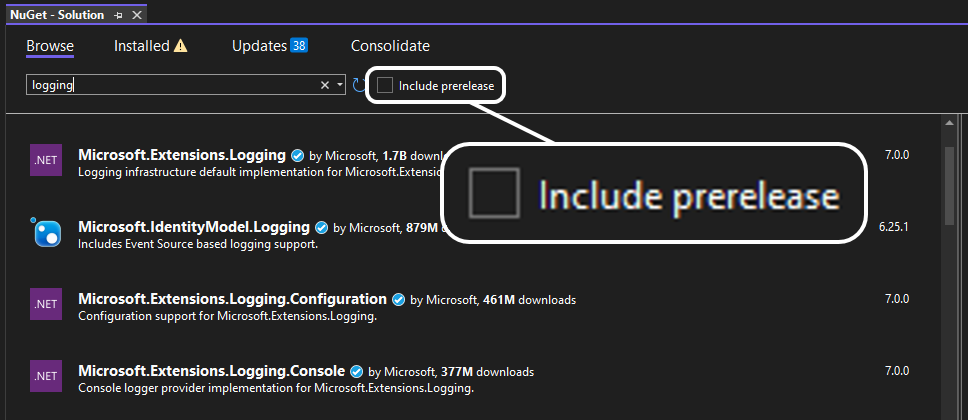The image size is (968, 420).
Task: Close the NuGet - Solution tab
Action: pos(137,15)
